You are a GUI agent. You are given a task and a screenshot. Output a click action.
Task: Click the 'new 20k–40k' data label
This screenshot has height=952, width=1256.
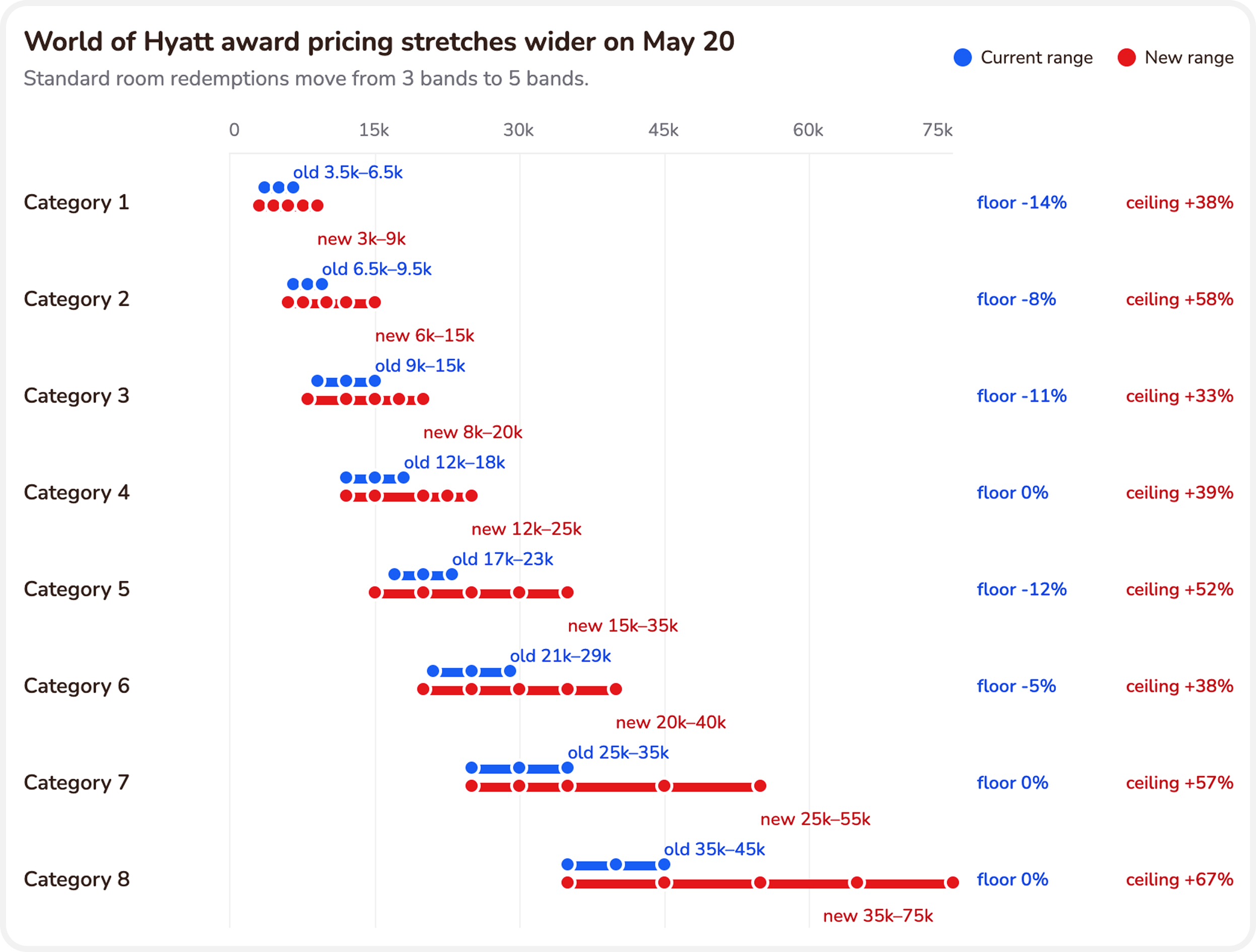[x=671, y=722]
